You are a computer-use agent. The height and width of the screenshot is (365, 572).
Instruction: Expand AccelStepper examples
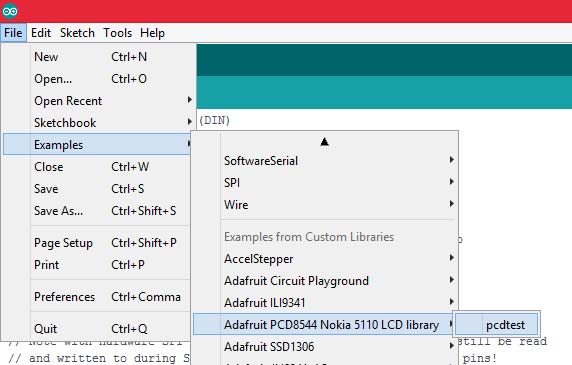click(x=325, y=259)
